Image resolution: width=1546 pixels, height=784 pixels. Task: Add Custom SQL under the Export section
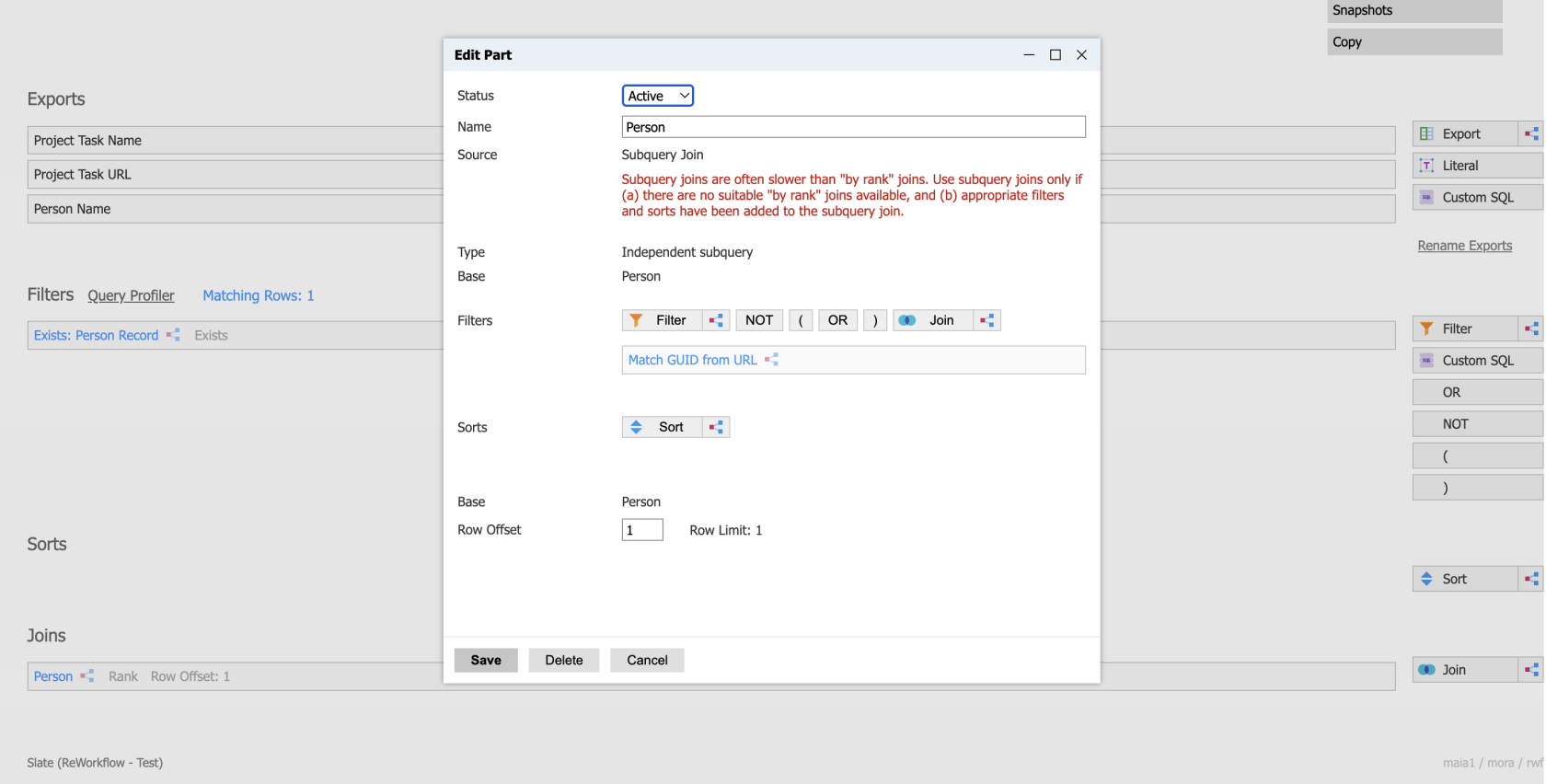tap(1478, 198)
